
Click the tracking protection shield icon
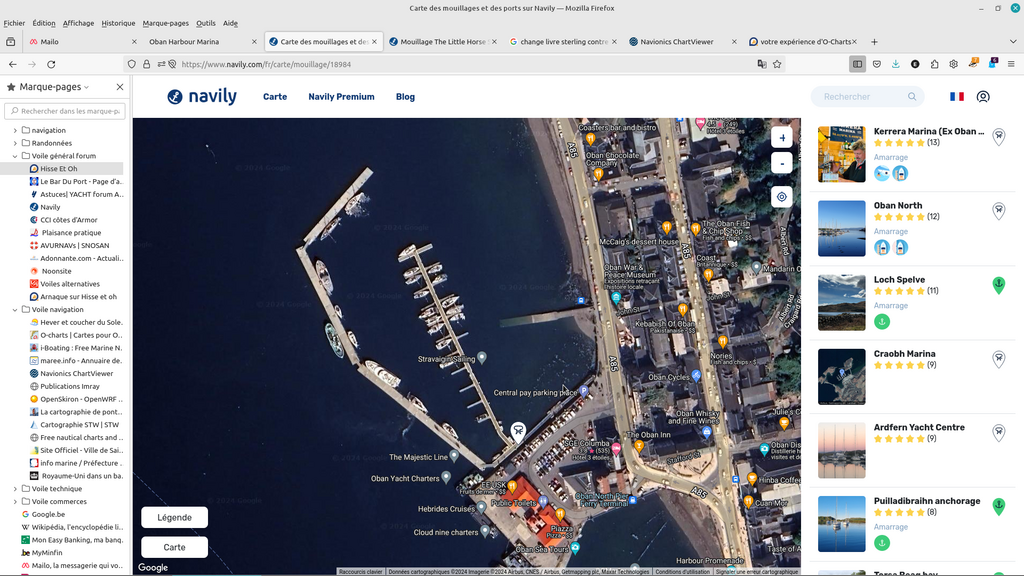pyautogui.click(x=132, y=64)
